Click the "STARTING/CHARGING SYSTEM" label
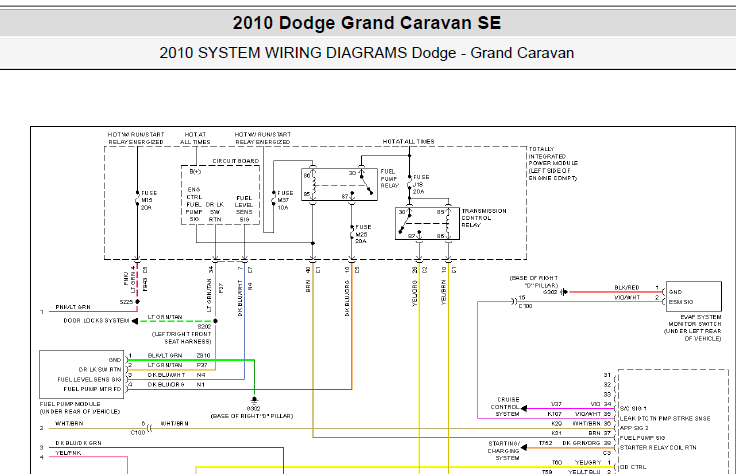Viewport: 736px width, 474px height. pos(503,451)
